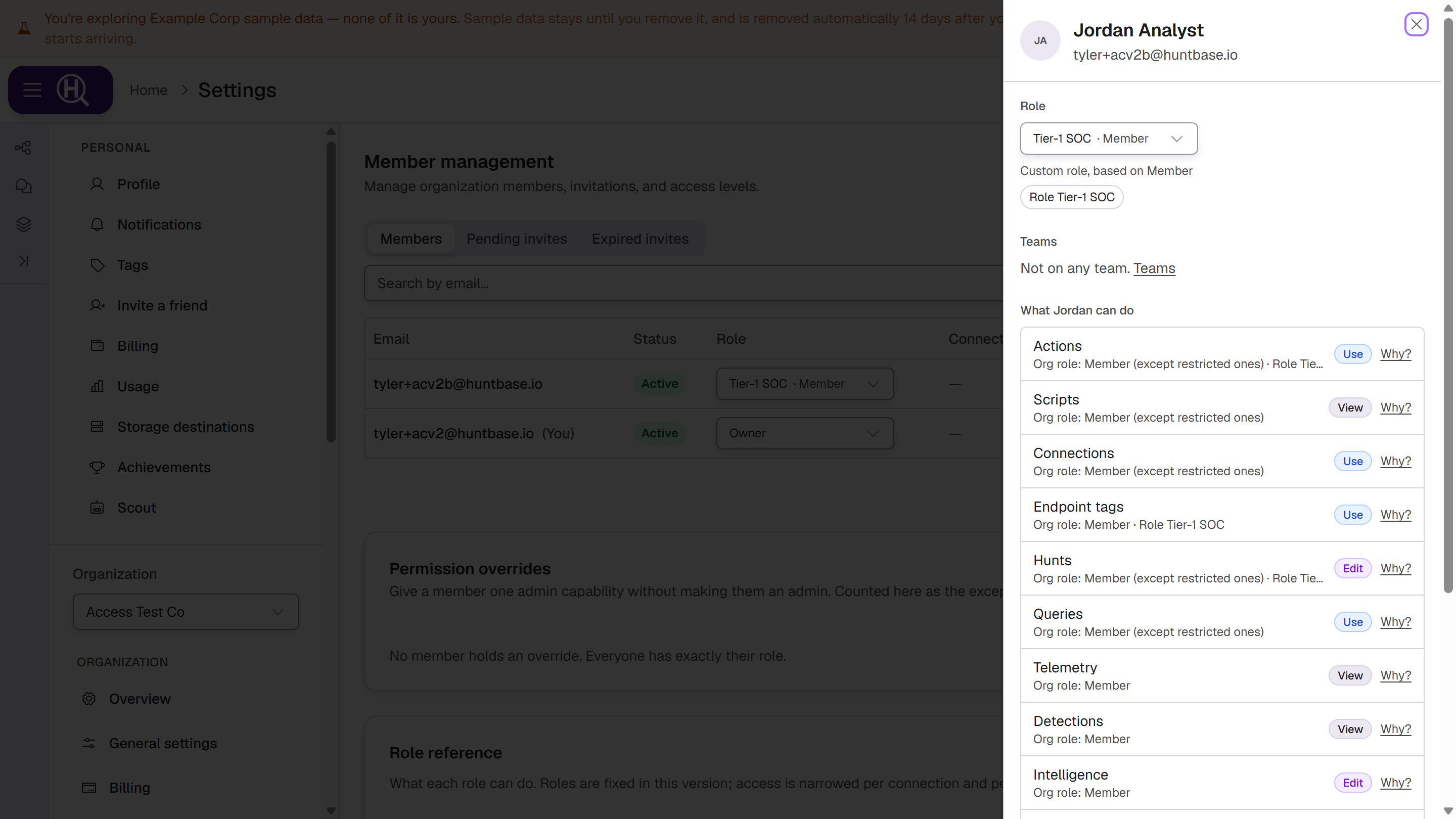Follow the Teams link
1456x819 pixels.
click(1154, 268)
